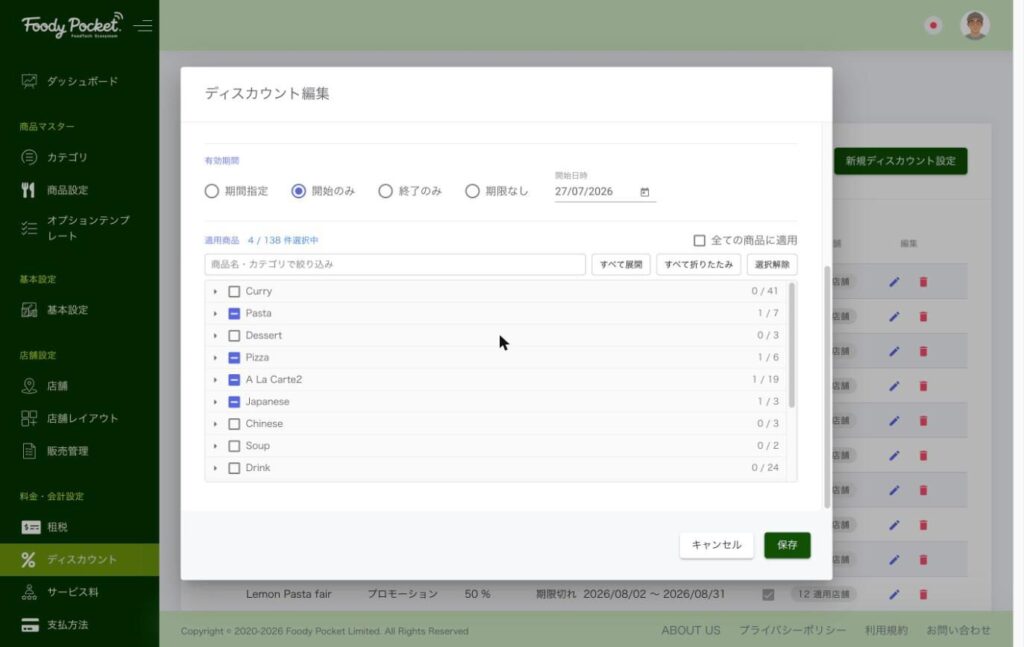Screen dimensions: 1024x647
Task: Check the Chinese category checkbox
Action: [x=234, y=424]
